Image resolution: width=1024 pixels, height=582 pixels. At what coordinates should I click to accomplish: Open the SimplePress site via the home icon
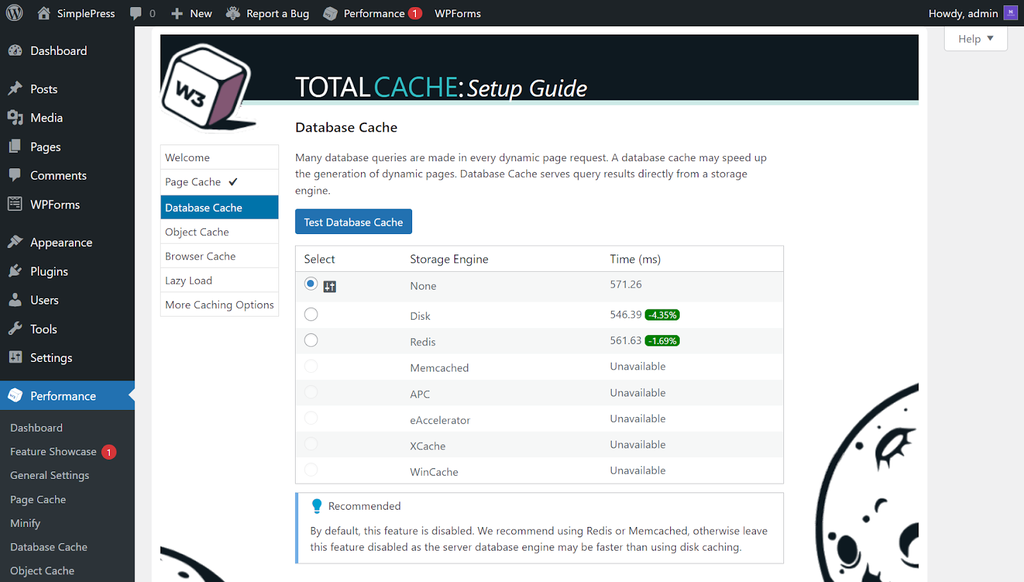(x=44, y=13)
